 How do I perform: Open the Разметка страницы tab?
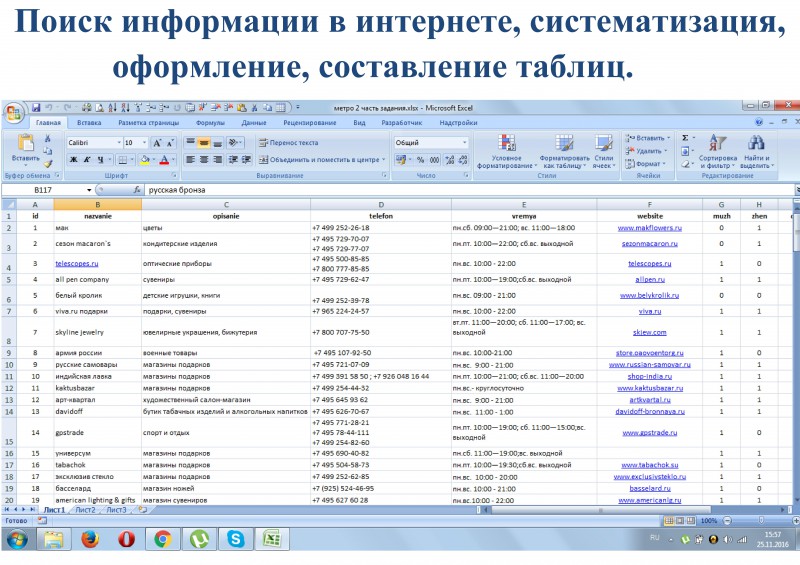(x=148, y=123)
